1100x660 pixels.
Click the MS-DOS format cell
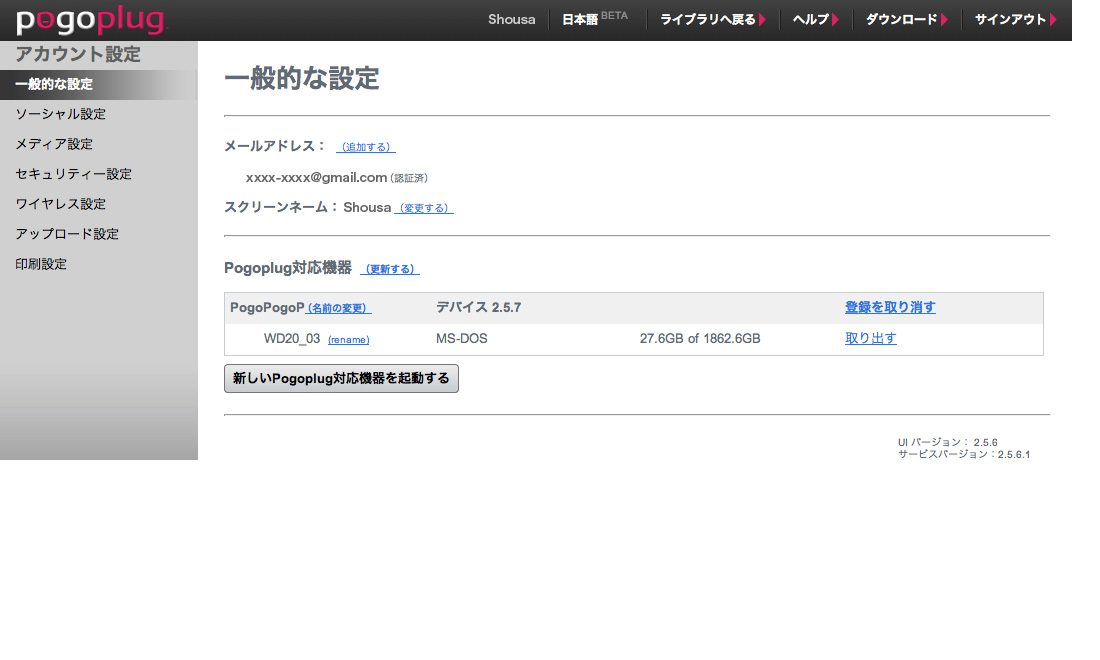[x=462, y=339]
